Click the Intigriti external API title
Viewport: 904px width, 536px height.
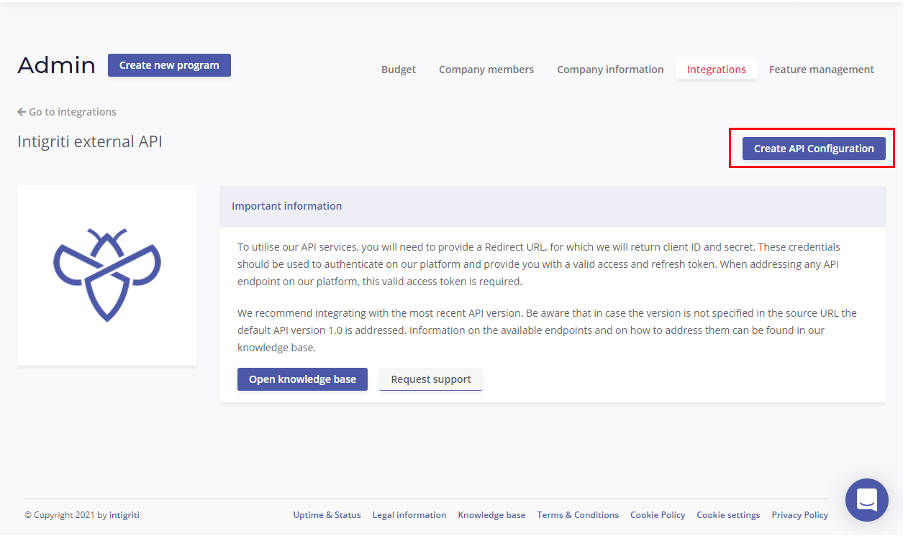90,141
